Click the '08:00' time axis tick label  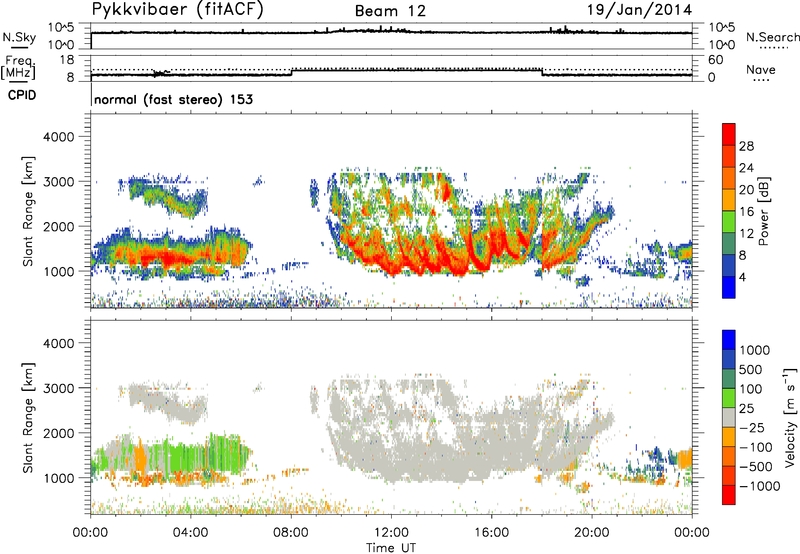pos(291,533)
